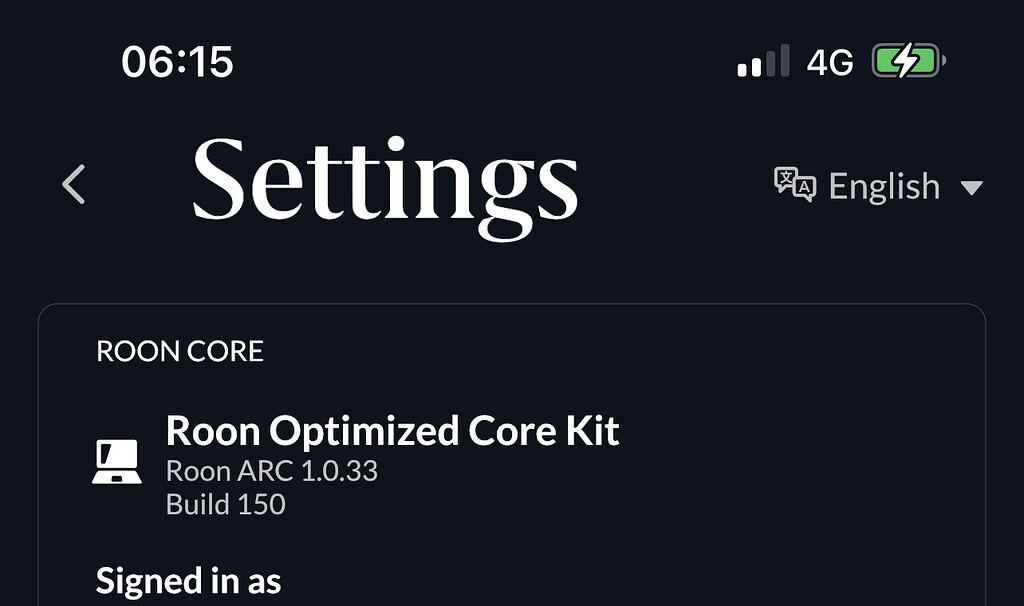Tap the lightning bolt inside the battery icon
Image resolution: width=1024 pixels, height=606 pixels.
click(903, 62)
